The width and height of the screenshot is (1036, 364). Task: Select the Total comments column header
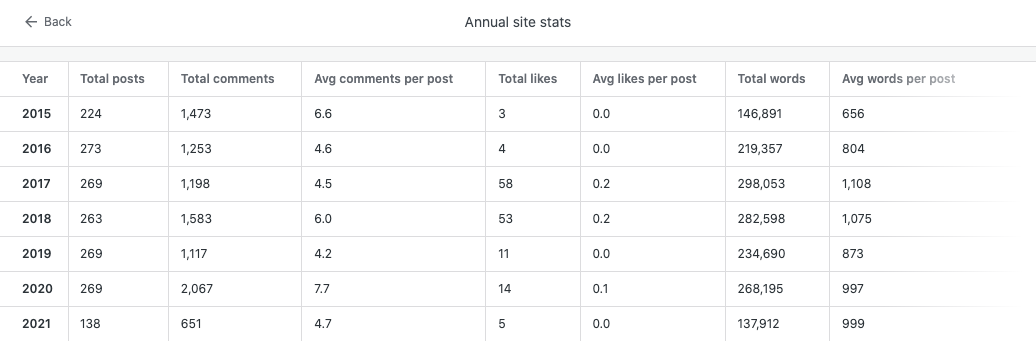pos(227,79)
